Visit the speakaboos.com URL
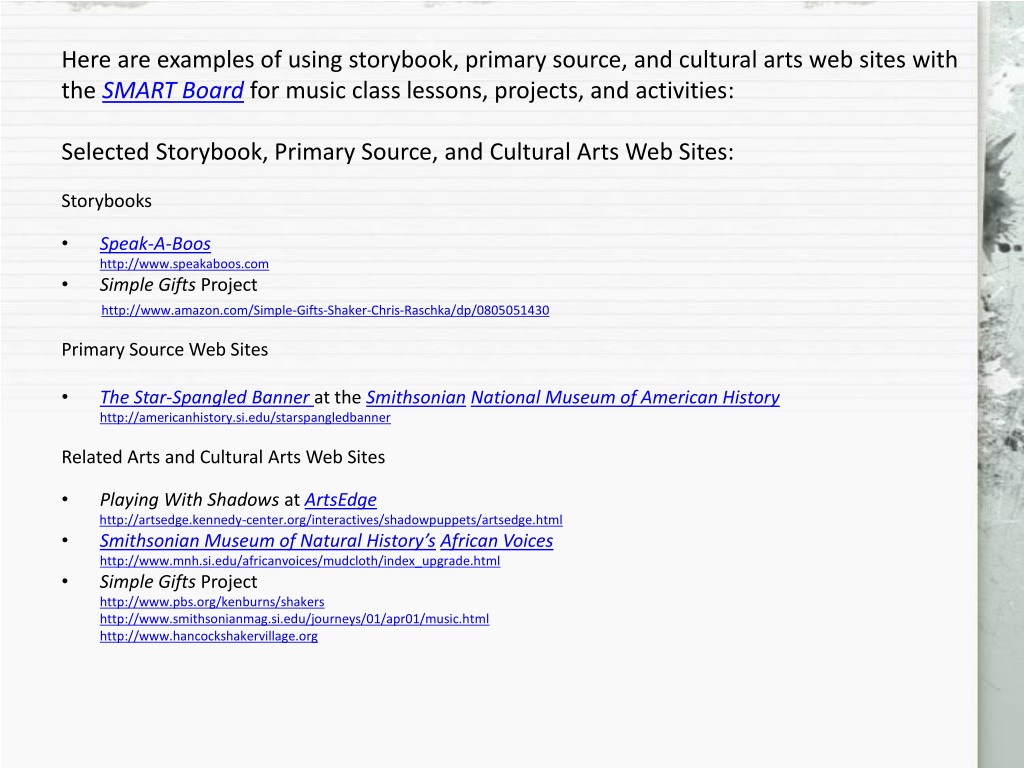1024x768 pixels. (184, 264)
